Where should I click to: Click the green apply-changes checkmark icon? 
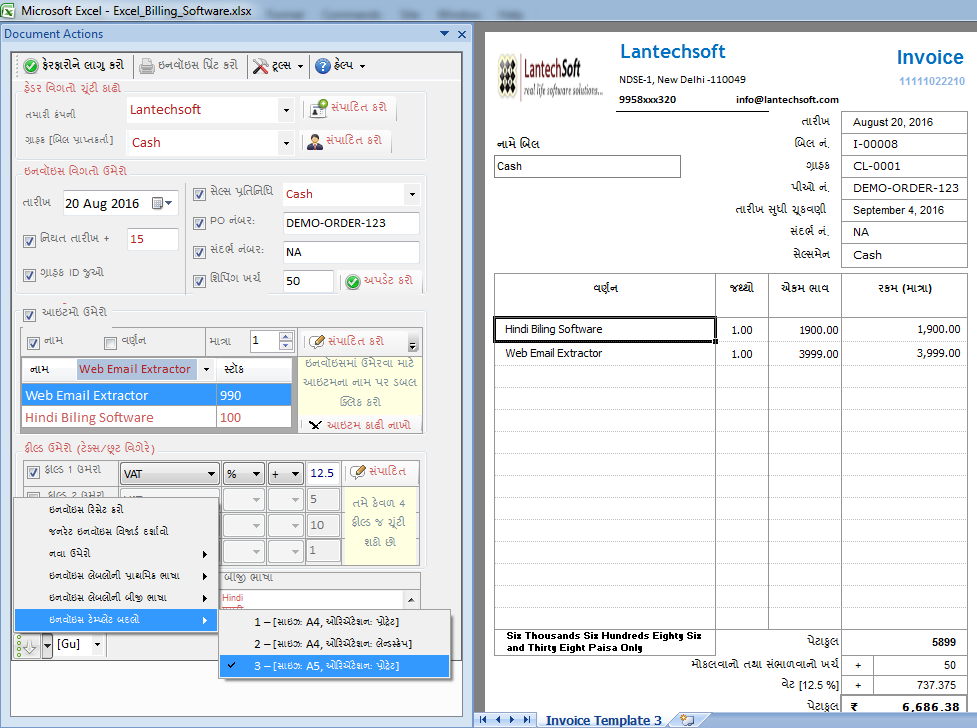click(31, 65)
